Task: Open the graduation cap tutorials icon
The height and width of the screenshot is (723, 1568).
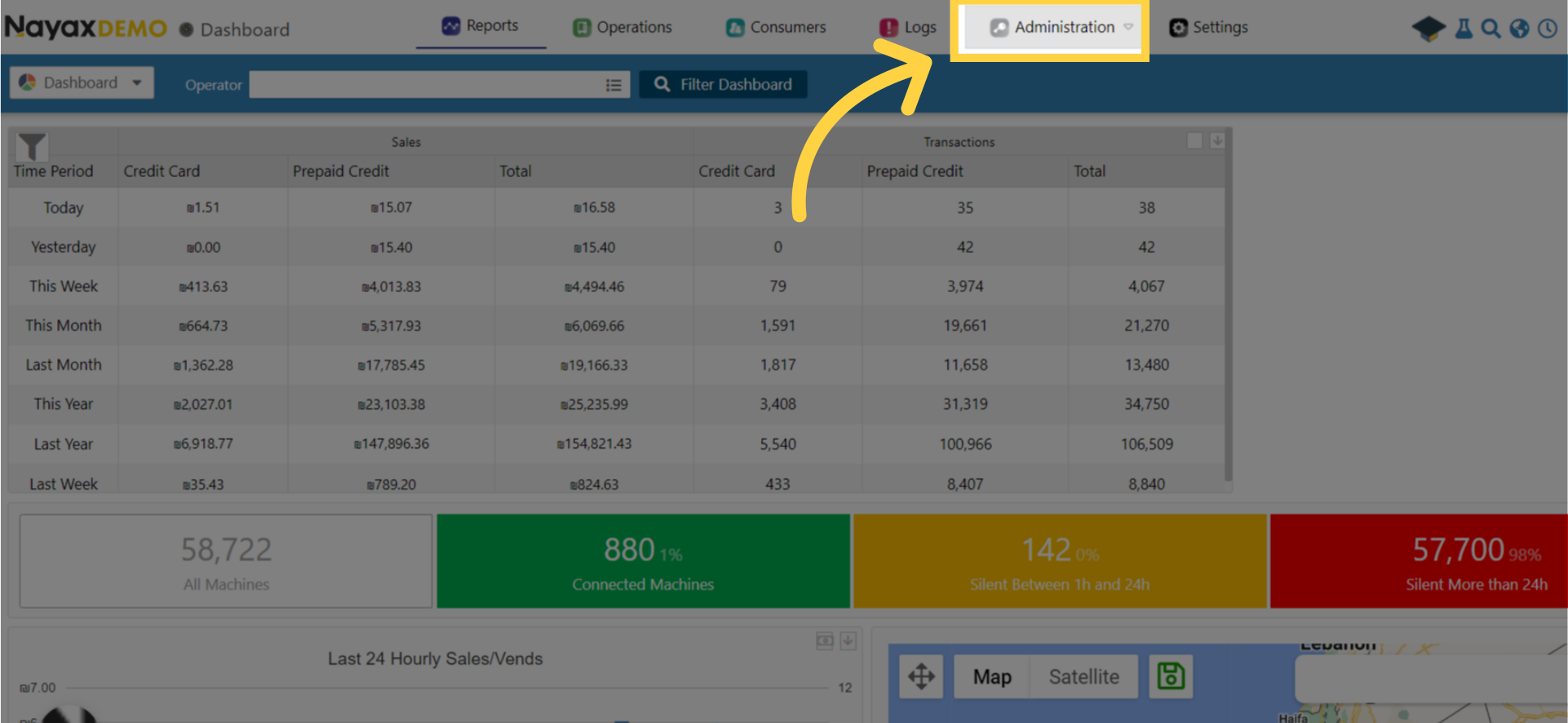Action: 1428,29
